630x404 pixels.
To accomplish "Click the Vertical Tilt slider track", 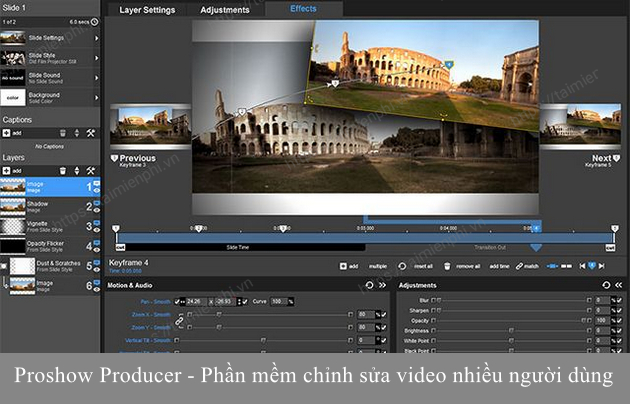I will (x=263, y=341).
